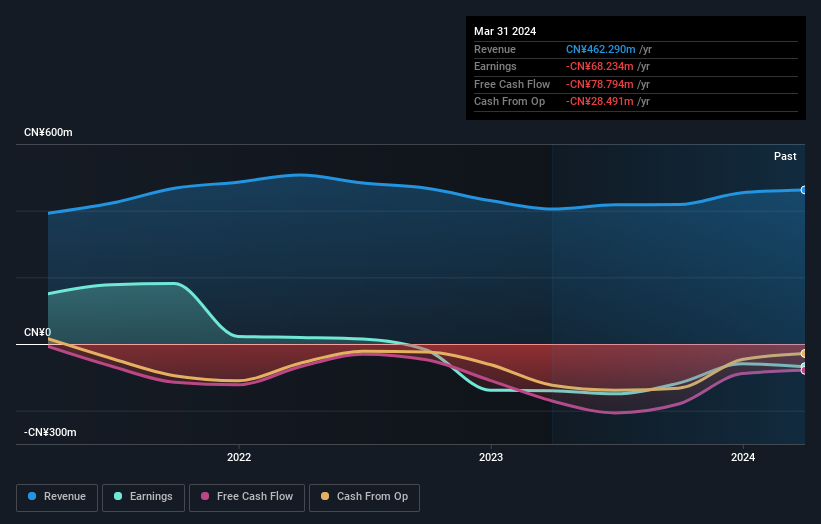Image resolution: width=821 pixels, height=524 pixels.
Task: Click the -CN¥68.234m earnings value
Action: (600, 66)
